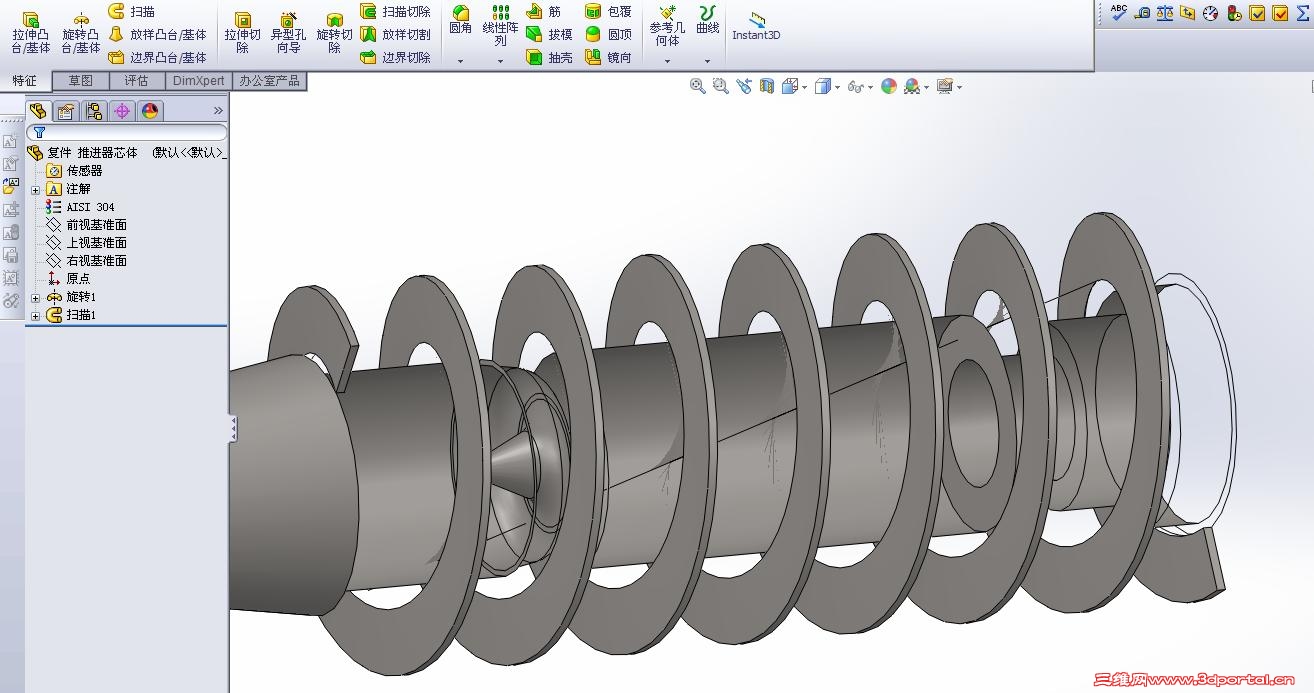Image resolution: width=1314 pixels, height=693 pixels.
Task: Open the FeatureManager design tree tab
Action: click(x=38, y=111)
